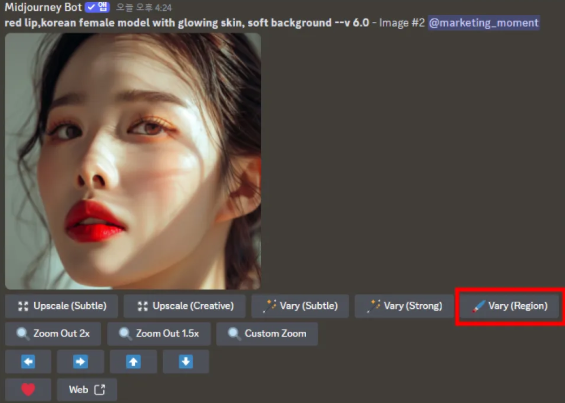Select Vary (Subtle) wand button
The image size is (565, 403).
(x=300, y=306)
